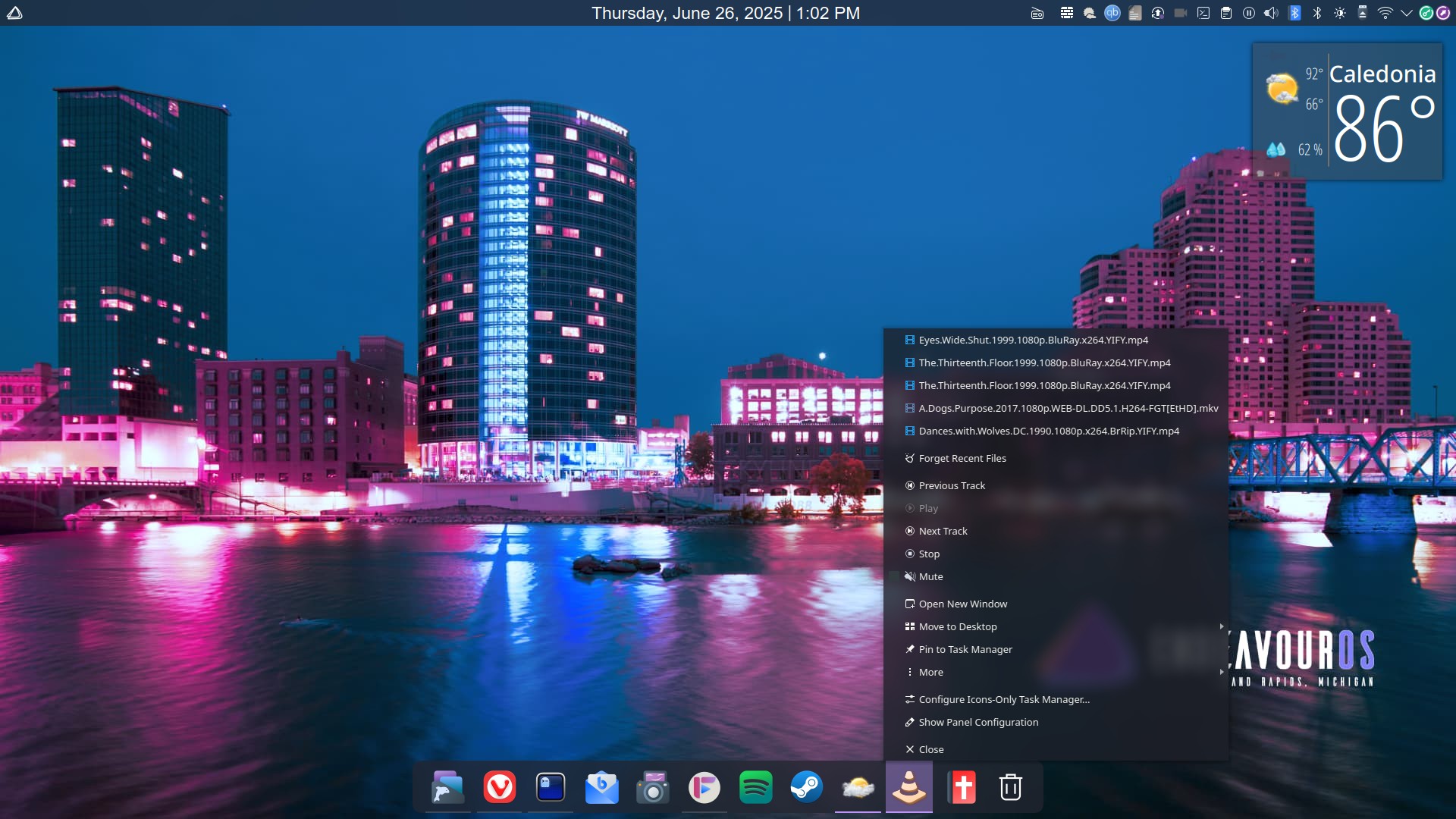The height and width of the screenshot is (819, 1456).
Task: Open the Bluetooth tray icon
Action: point(1317,13)
